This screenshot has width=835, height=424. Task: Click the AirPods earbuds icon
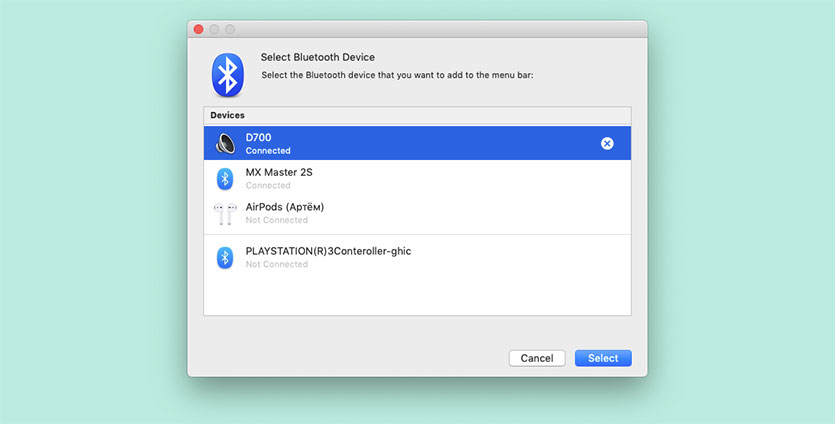click(x=225, y=214)
